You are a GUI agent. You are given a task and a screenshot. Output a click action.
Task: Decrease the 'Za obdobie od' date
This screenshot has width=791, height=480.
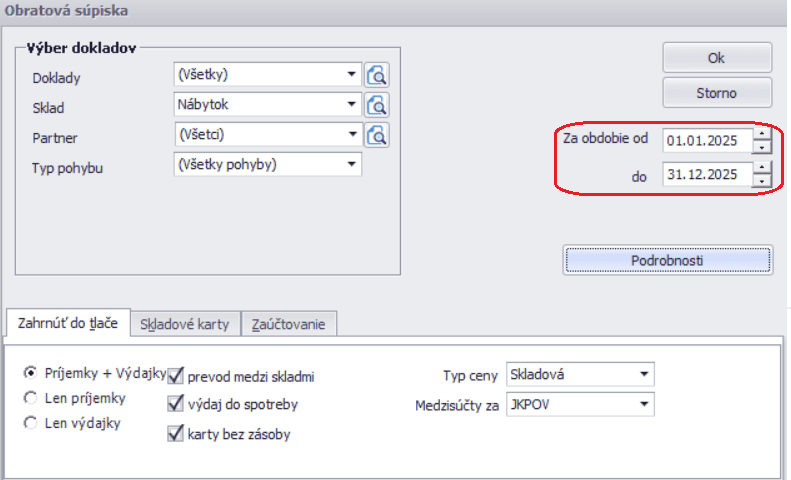[x=763, y=146]
